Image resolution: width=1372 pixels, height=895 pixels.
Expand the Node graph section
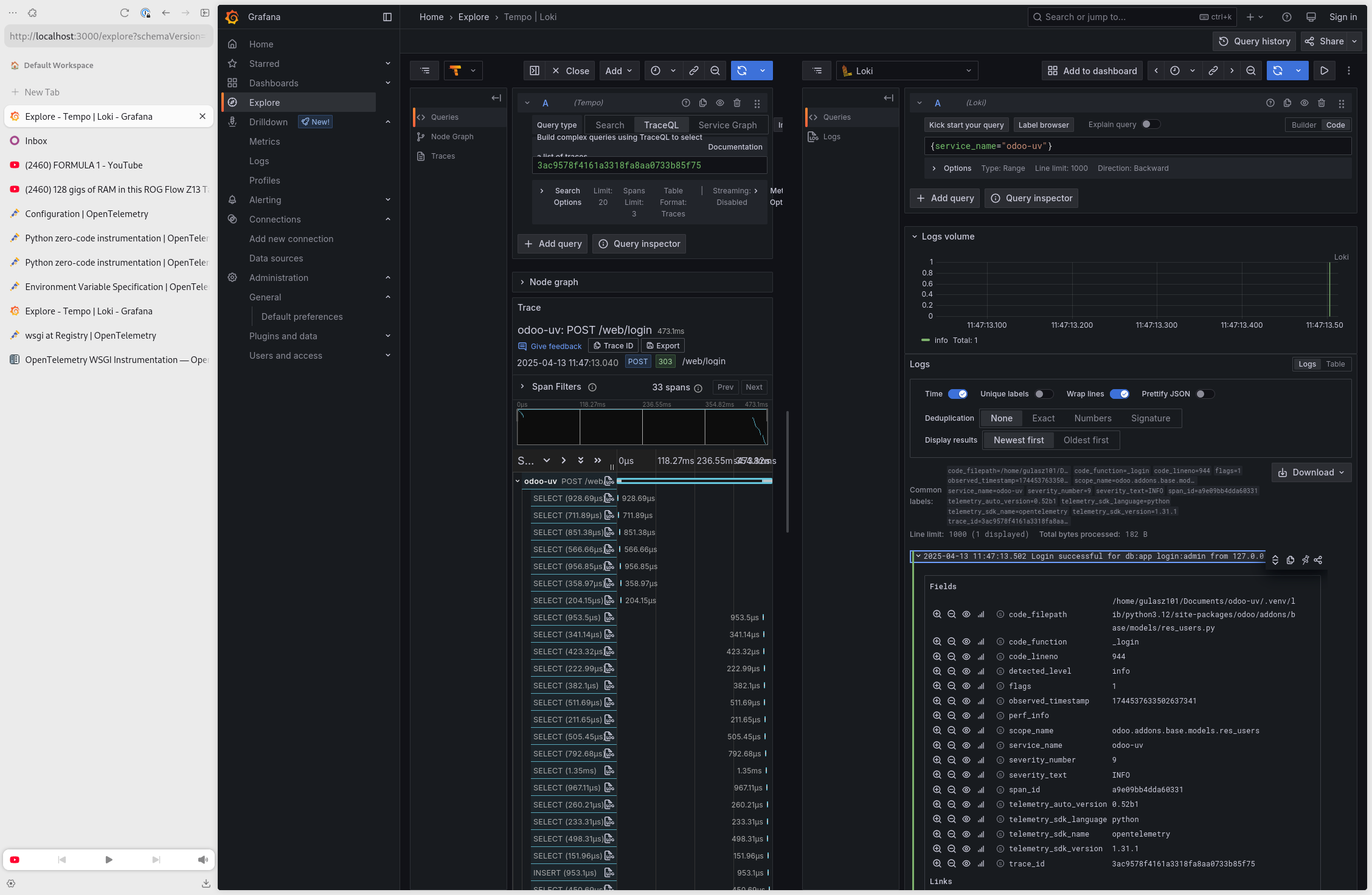coord(553,282)
